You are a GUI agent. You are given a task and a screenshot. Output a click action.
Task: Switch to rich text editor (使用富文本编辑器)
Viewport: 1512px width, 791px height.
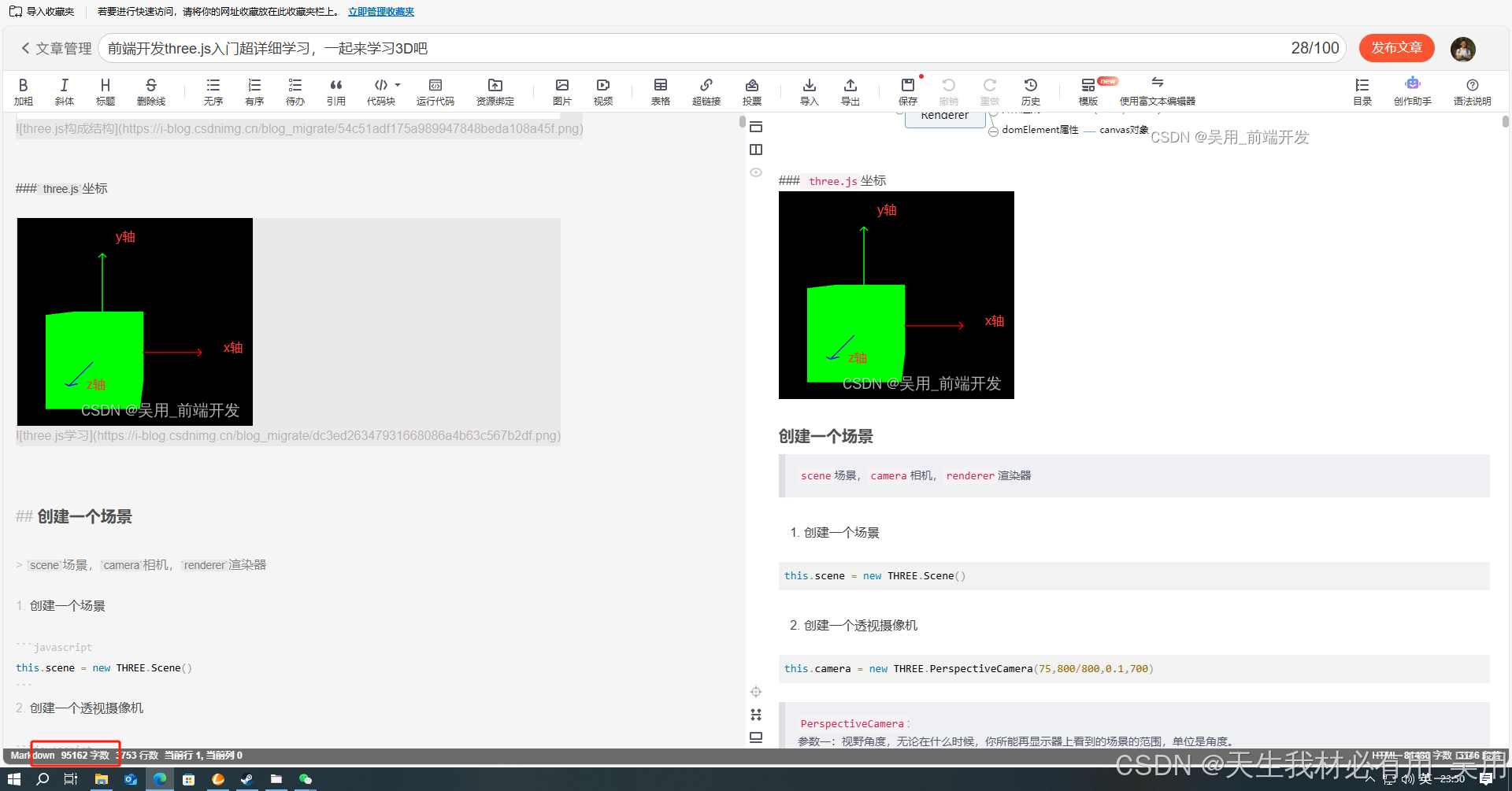1158,91
